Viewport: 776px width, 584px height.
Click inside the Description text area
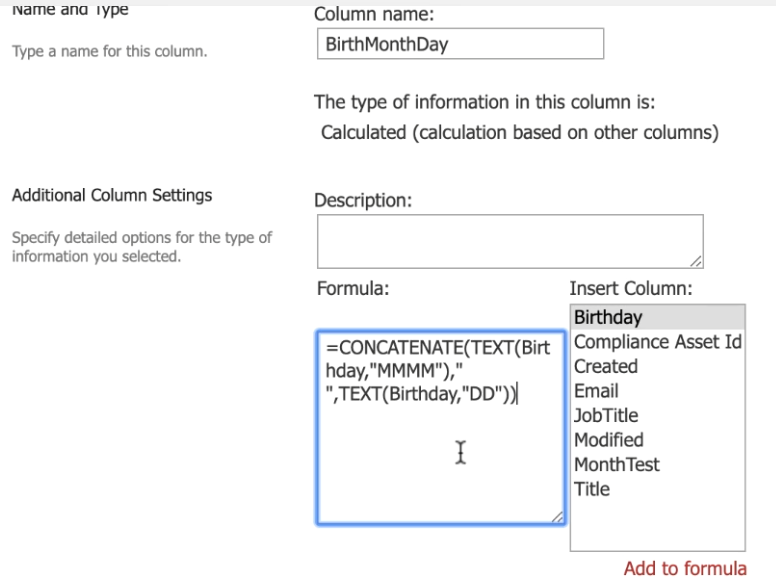point(510,242)
